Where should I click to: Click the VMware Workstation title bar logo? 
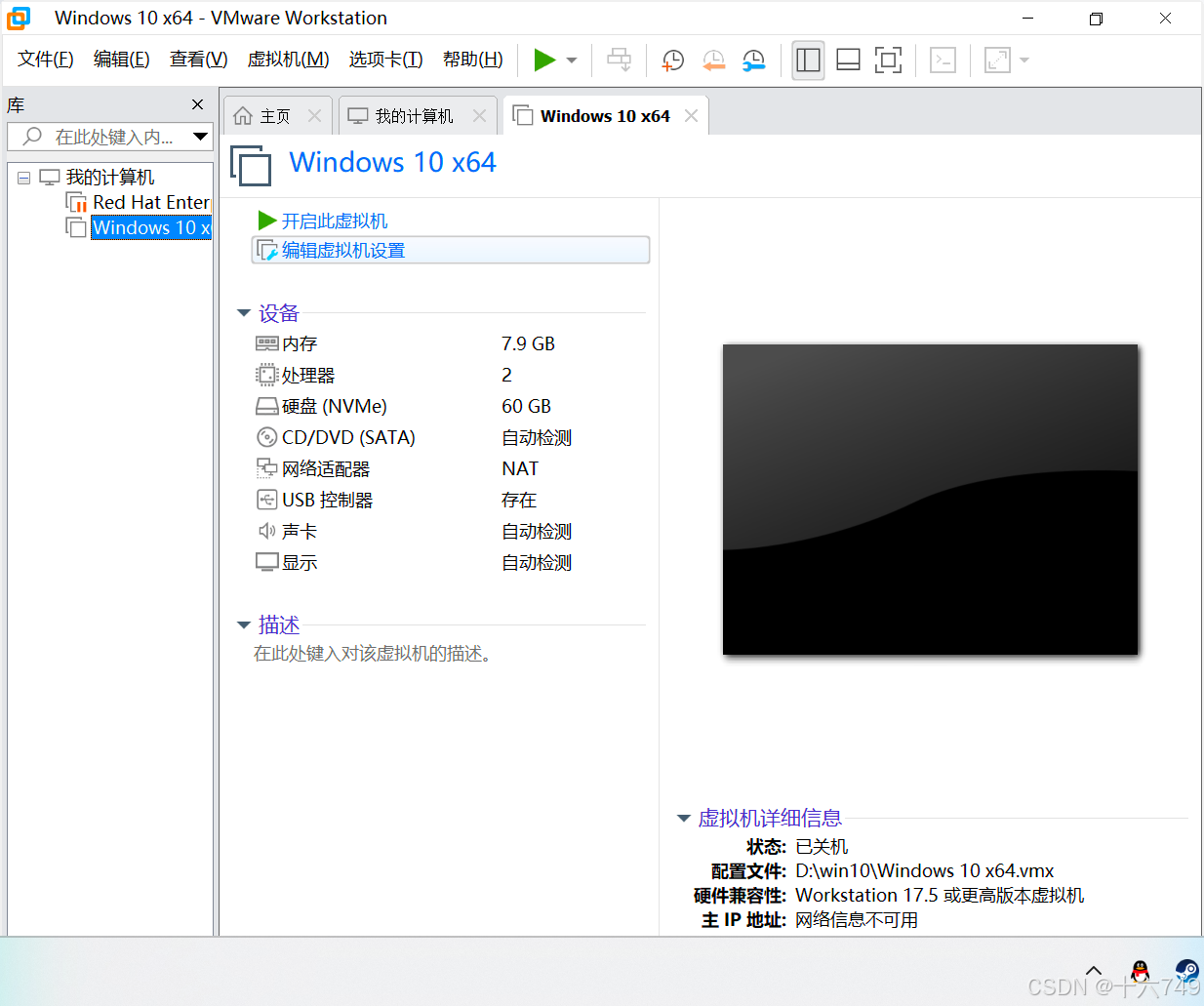[19, 19]
